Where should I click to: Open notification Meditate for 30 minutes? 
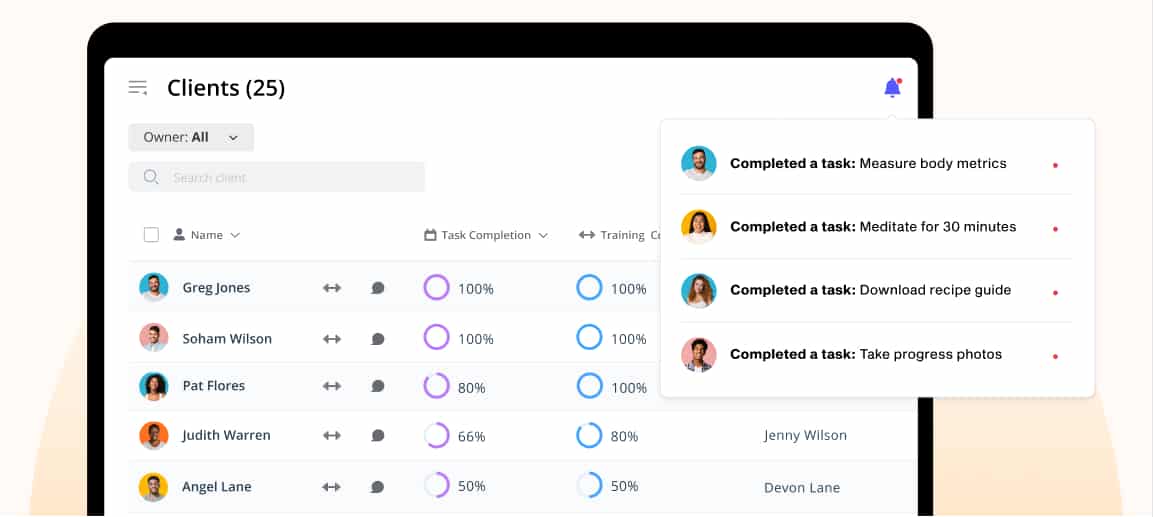875,227
